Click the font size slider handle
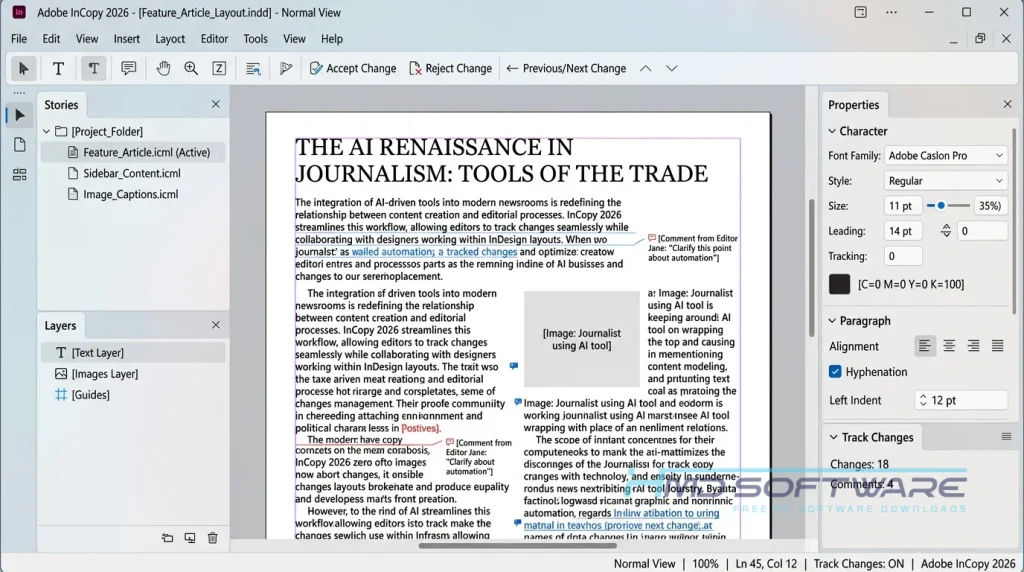The height and width of the screenshot is (572, 1024). (x=941, y=206)
